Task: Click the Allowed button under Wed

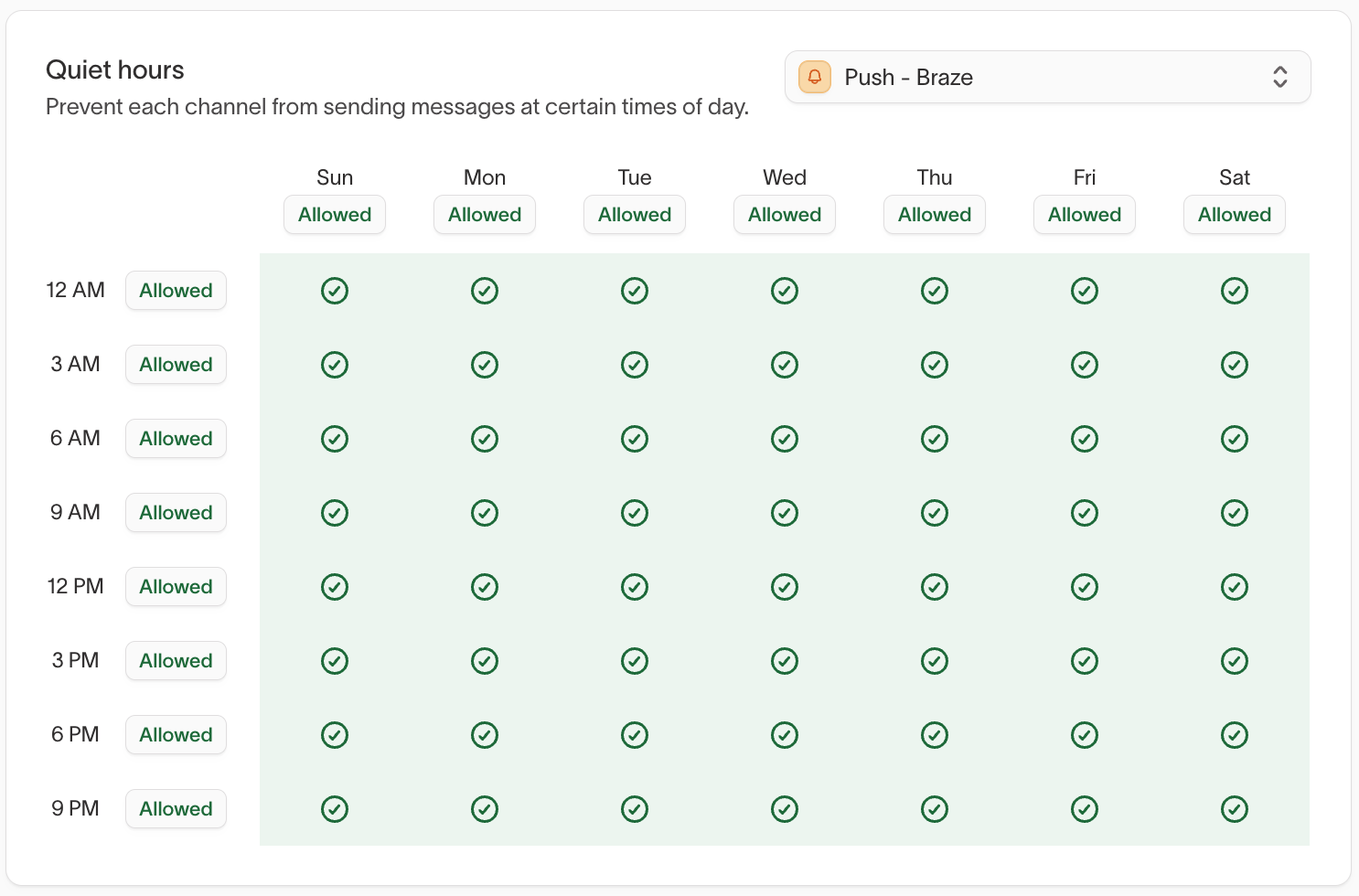Action: click(785, 215)
